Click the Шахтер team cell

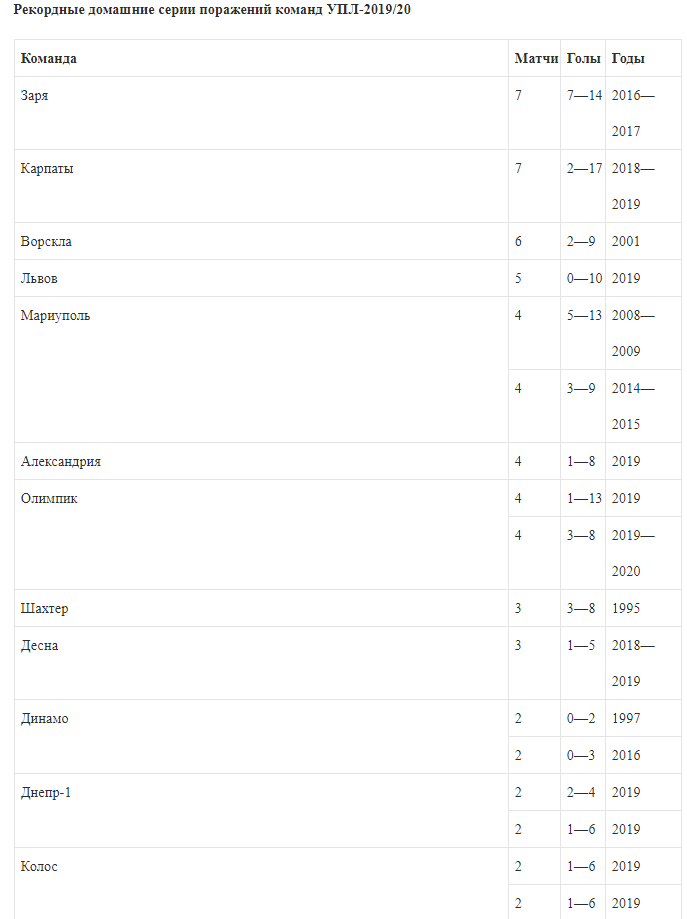point(44,609)
